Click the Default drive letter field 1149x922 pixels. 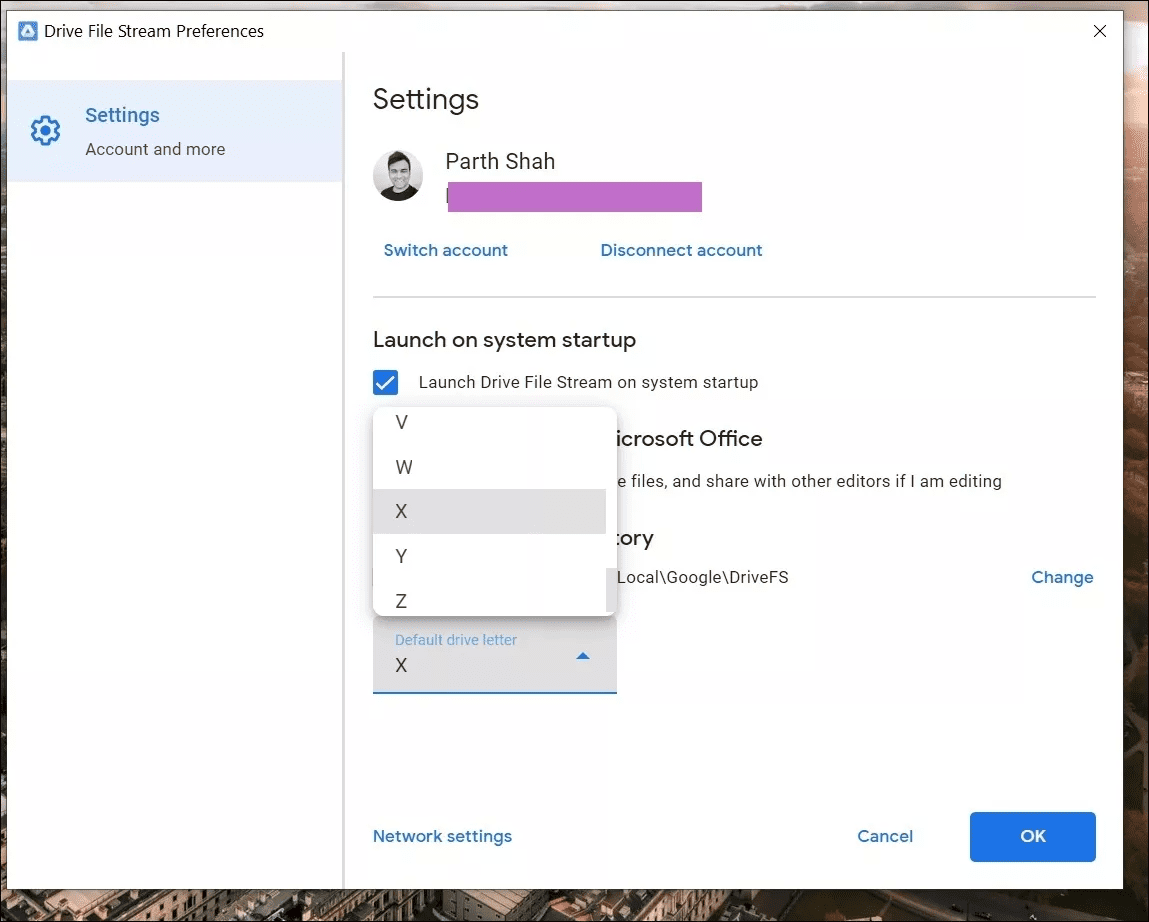[x=495, y=654]
